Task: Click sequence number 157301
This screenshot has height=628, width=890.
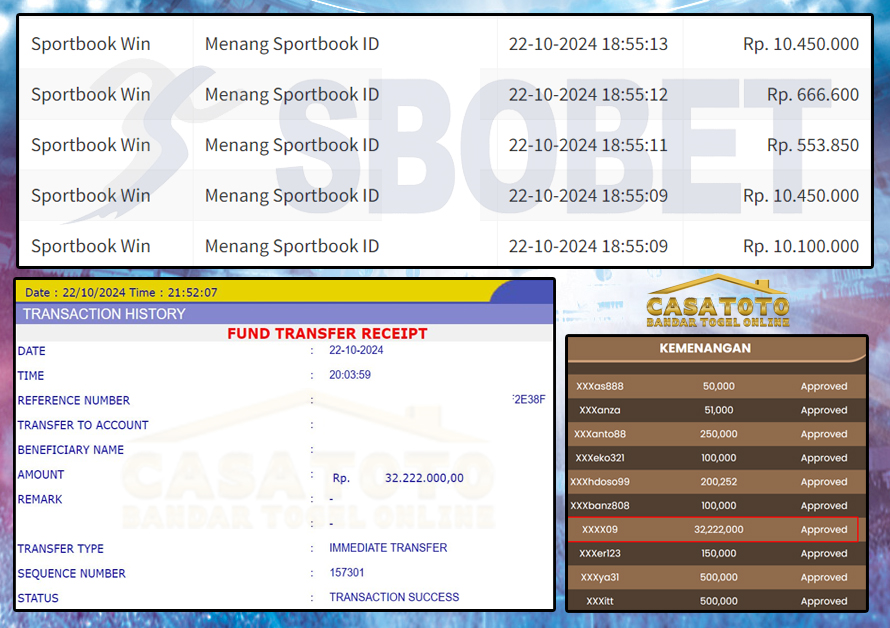Action: (x=347, y=573)
